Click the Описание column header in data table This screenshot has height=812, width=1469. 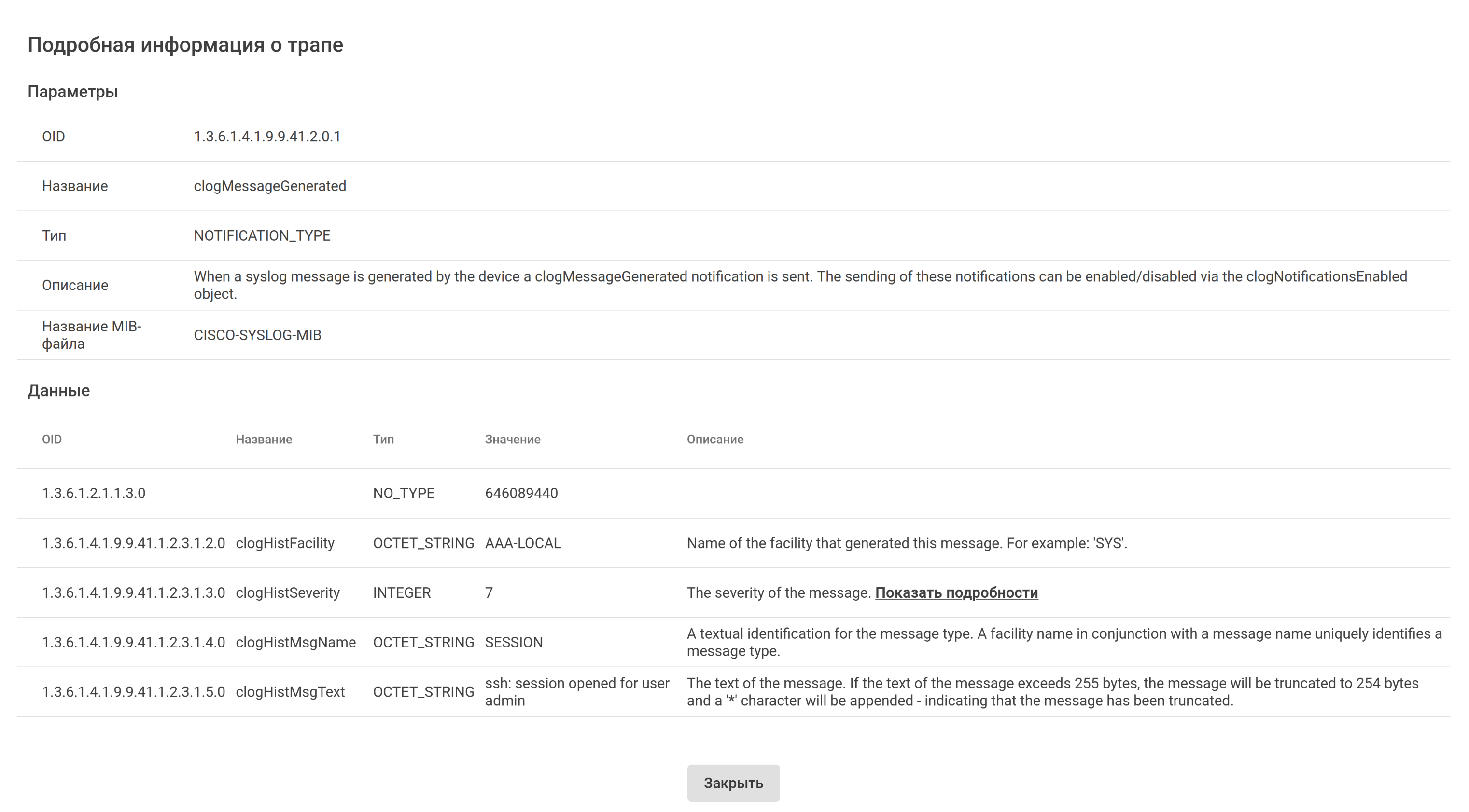point(714,440)
